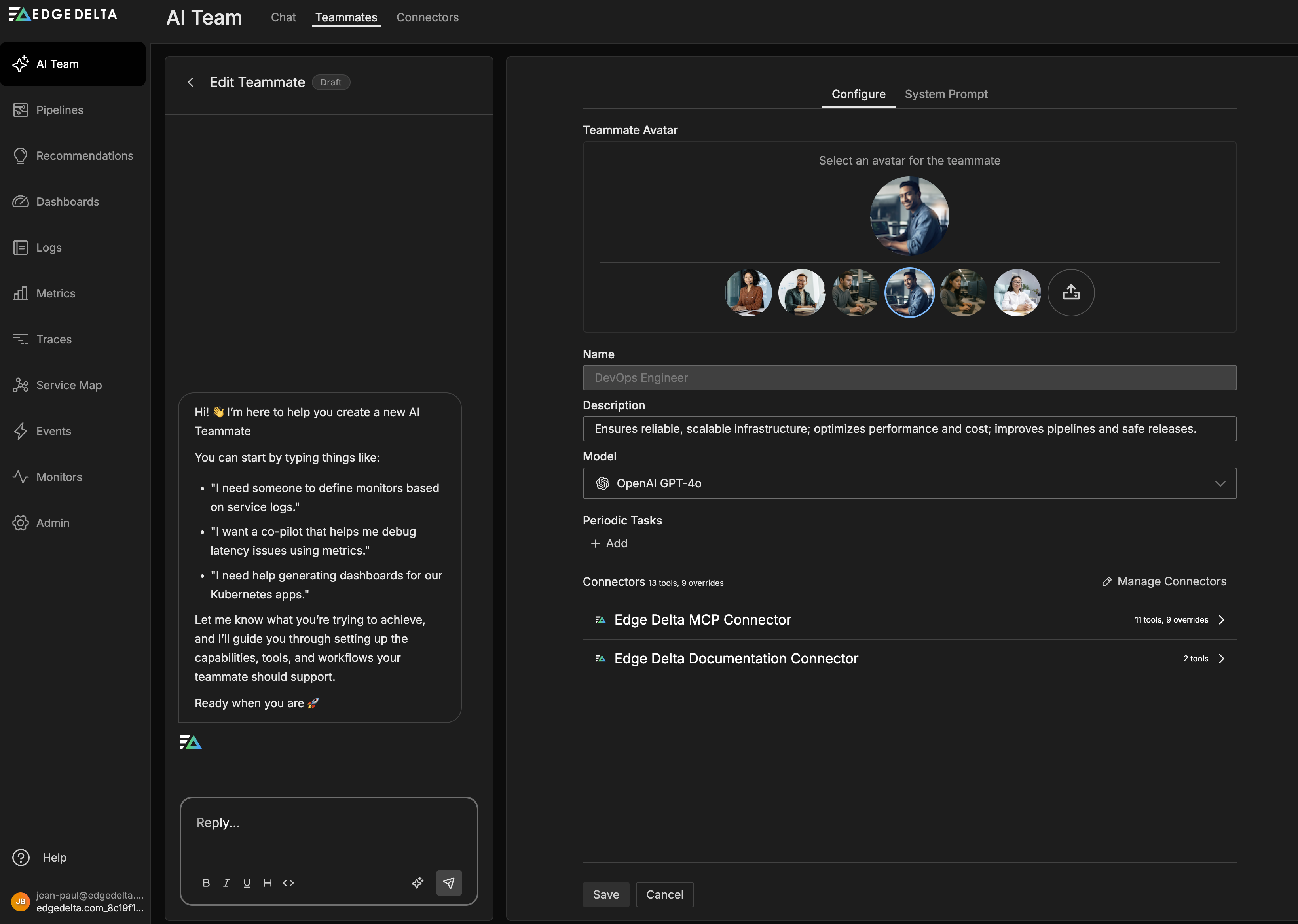Viewport: 1298px width, 924px height.
Task: Click the send message arrow button
Action: pos(449,882)
